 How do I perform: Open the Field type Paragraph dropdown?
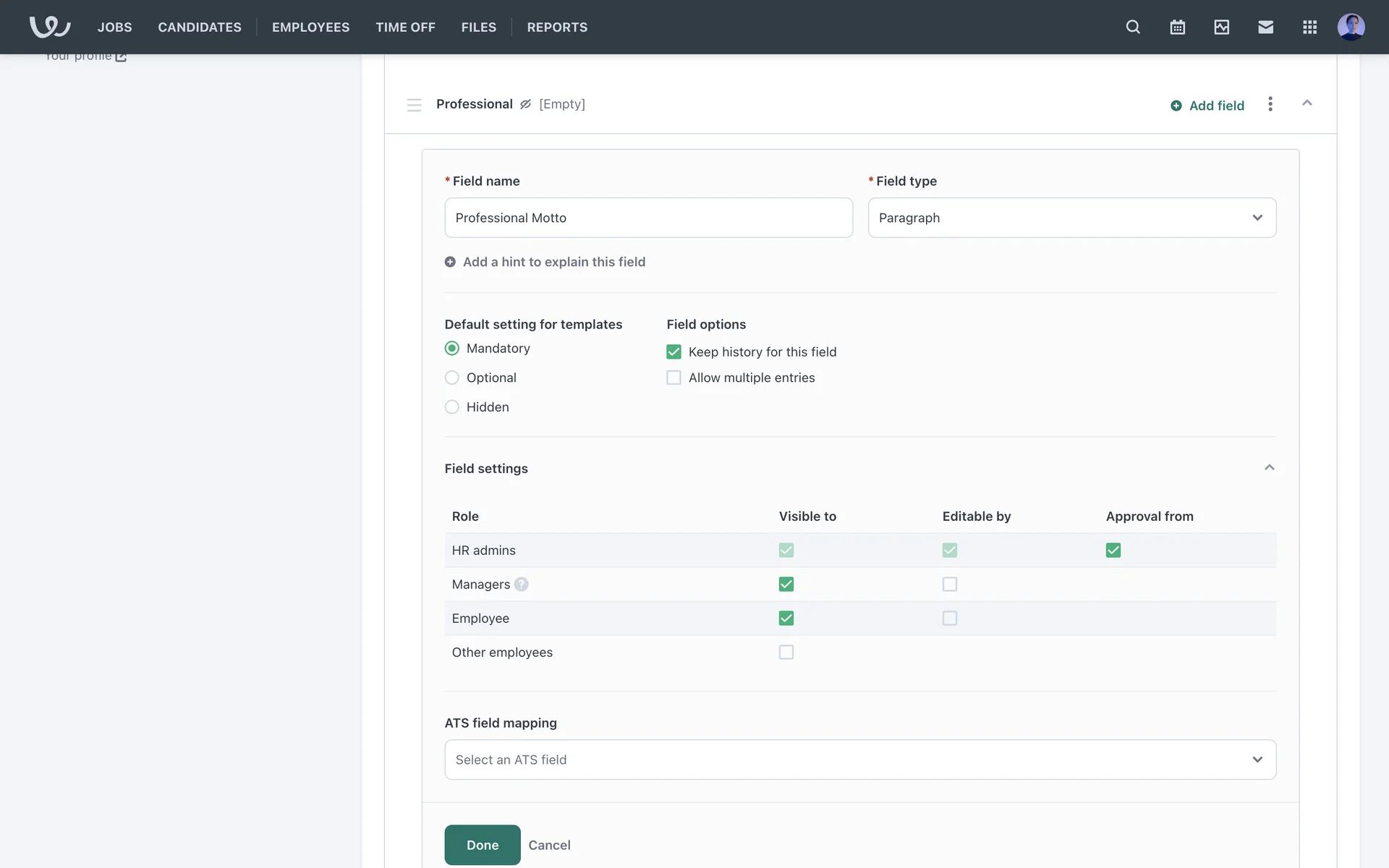1071,218
